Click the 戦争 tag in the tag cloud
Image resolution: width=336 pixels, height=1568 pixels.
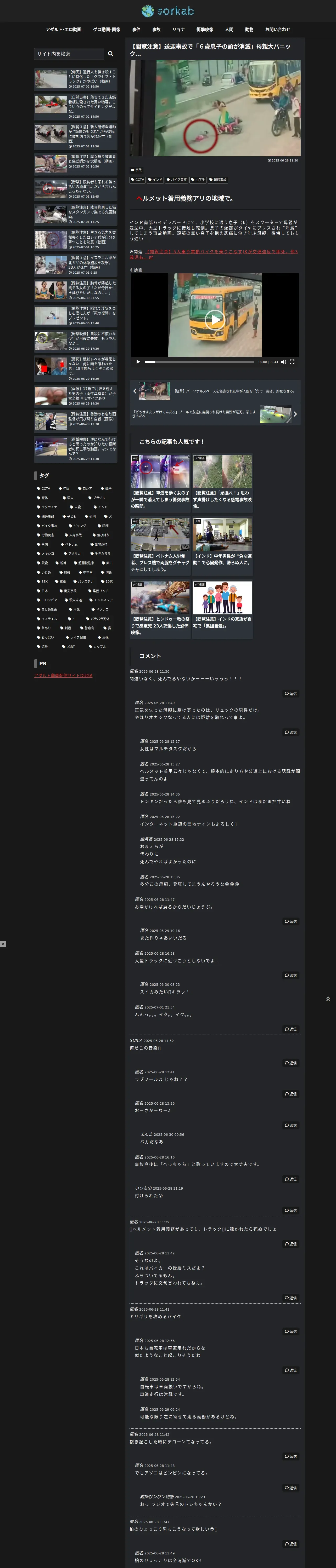105,488
